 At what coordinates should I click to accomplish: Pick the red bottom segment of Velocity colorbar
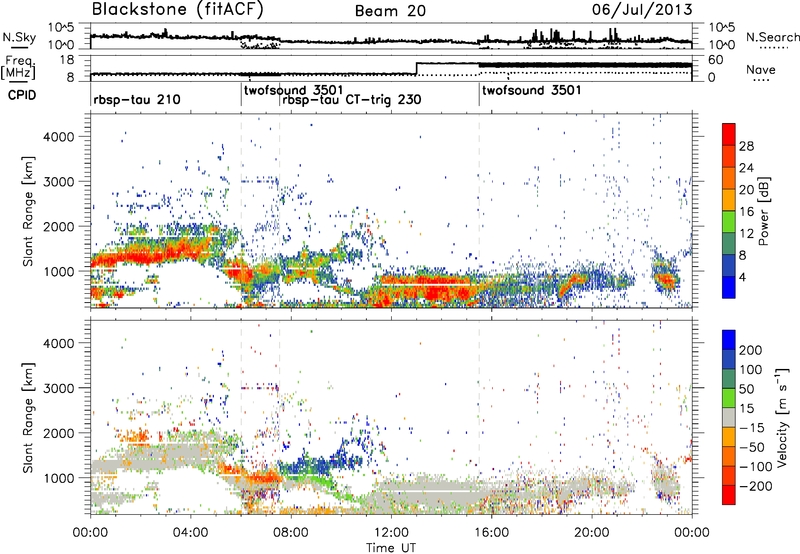(729, 495)
